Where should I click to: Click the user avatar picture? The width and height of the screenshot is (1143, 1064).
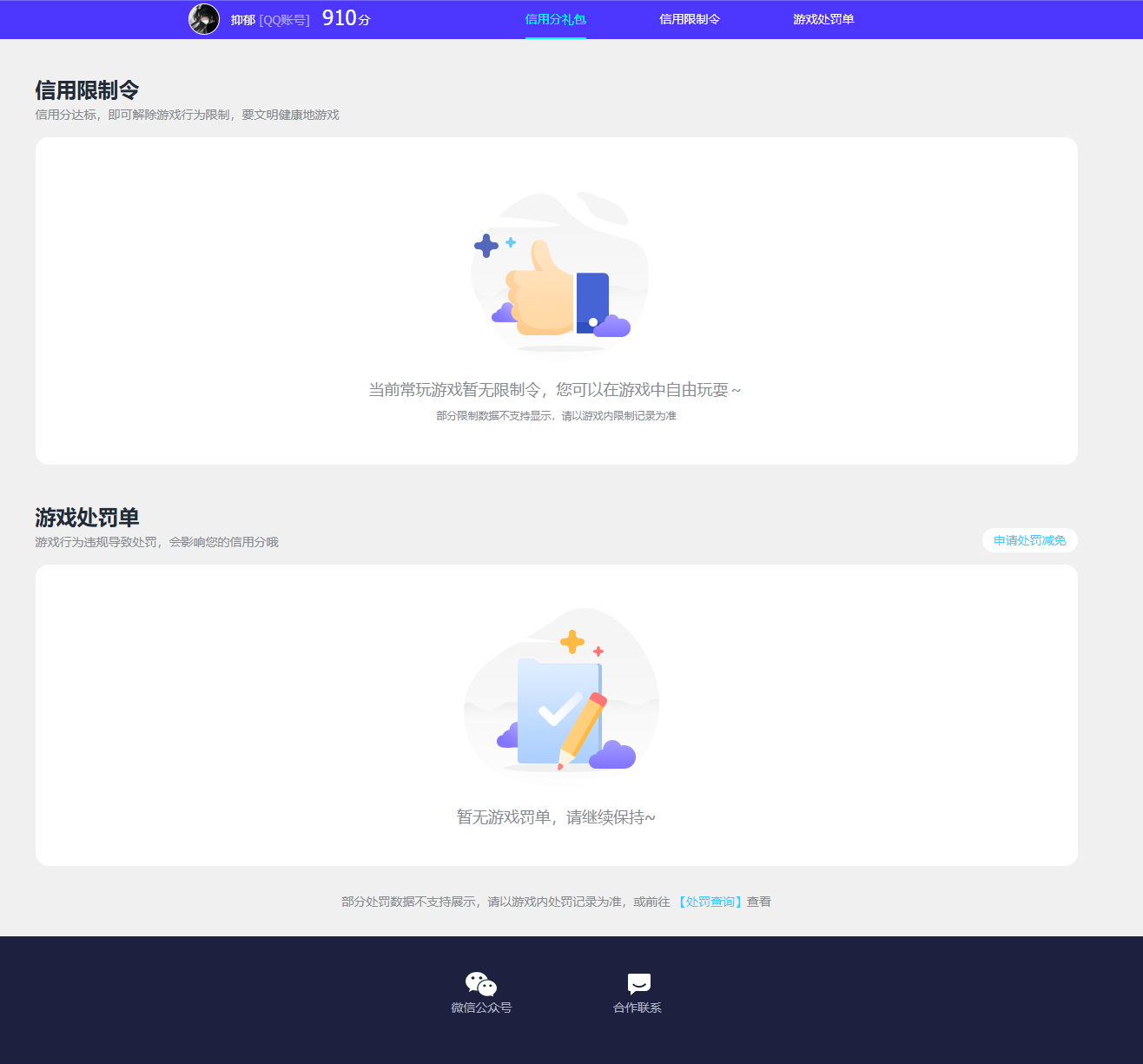[204, 19]
